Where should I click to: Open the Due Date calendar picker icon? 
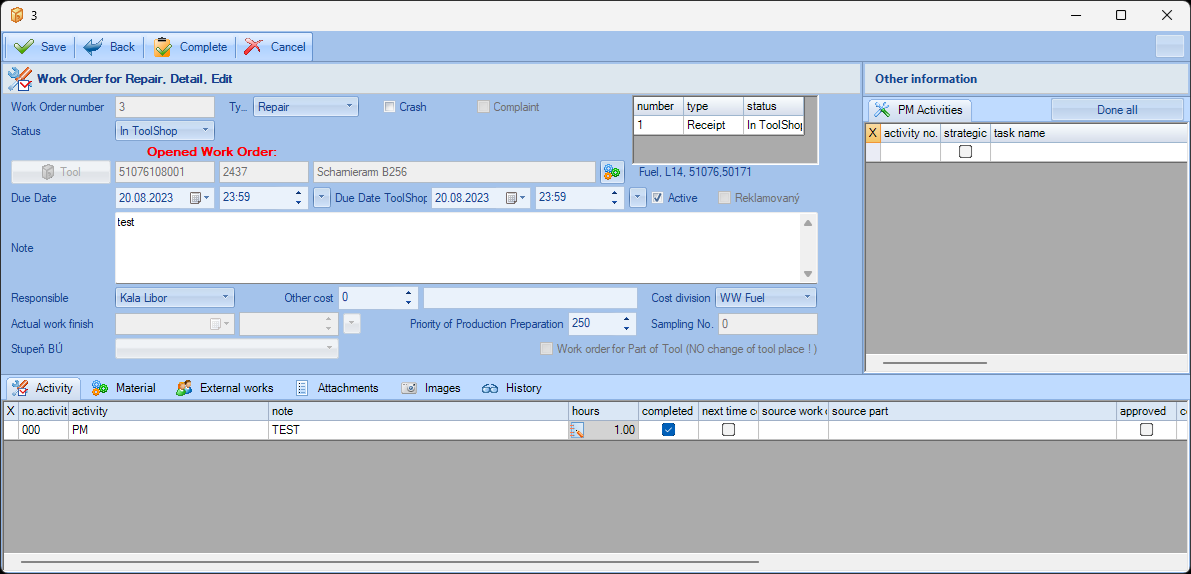(197, 198)
